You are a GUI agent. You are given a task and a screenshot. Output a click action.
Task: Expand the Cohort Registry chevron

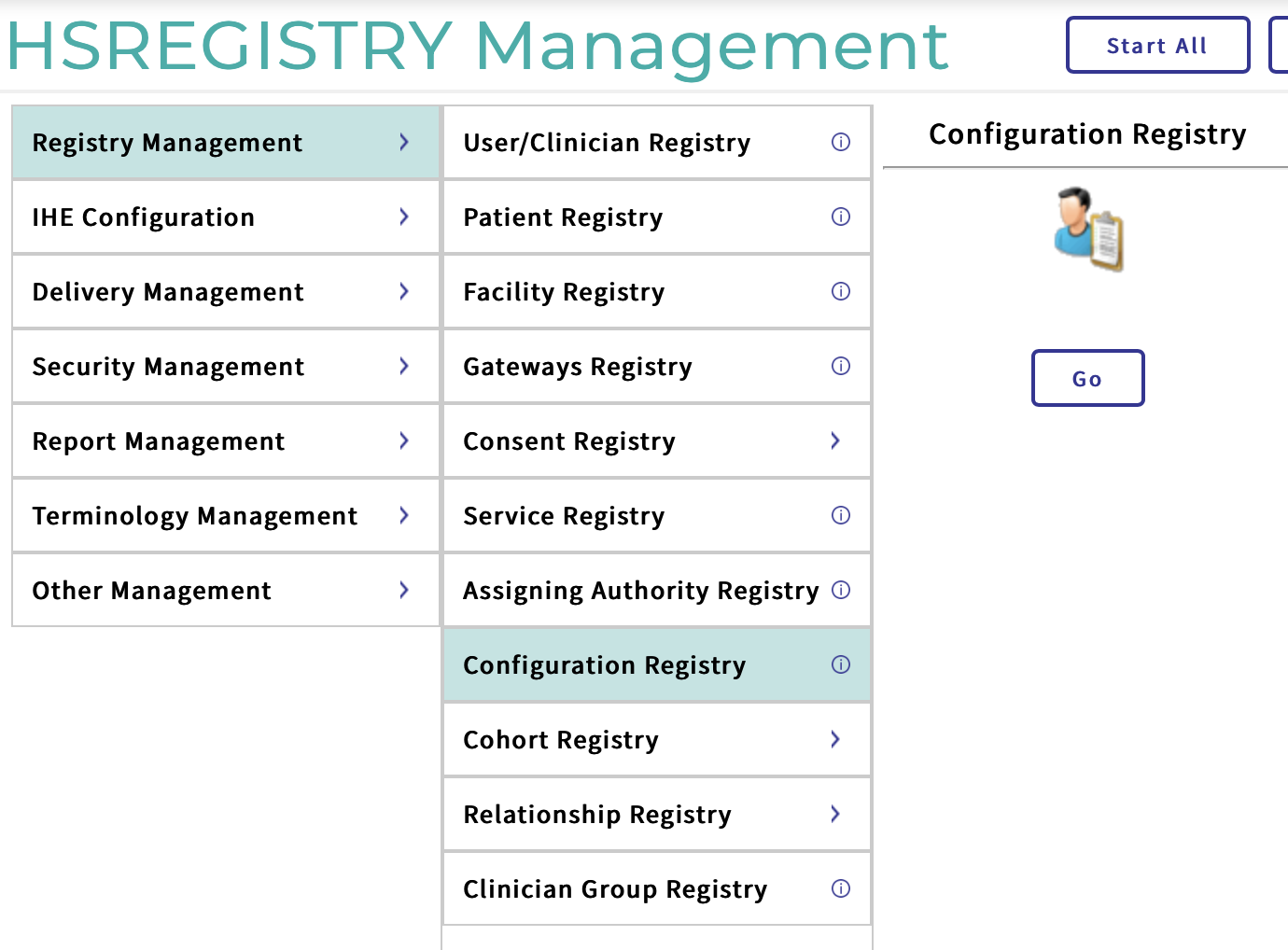point(835,739)
